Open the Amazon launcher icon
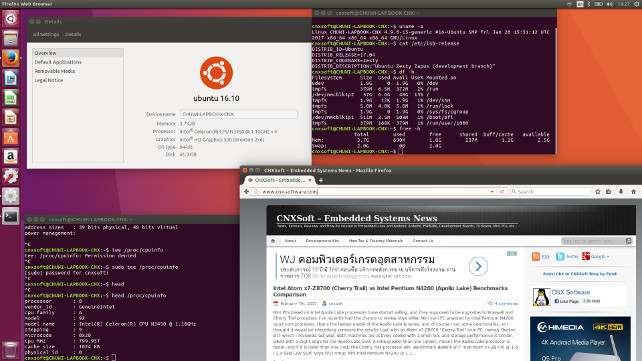The image size is (642, 361). (x=11, y=157)
